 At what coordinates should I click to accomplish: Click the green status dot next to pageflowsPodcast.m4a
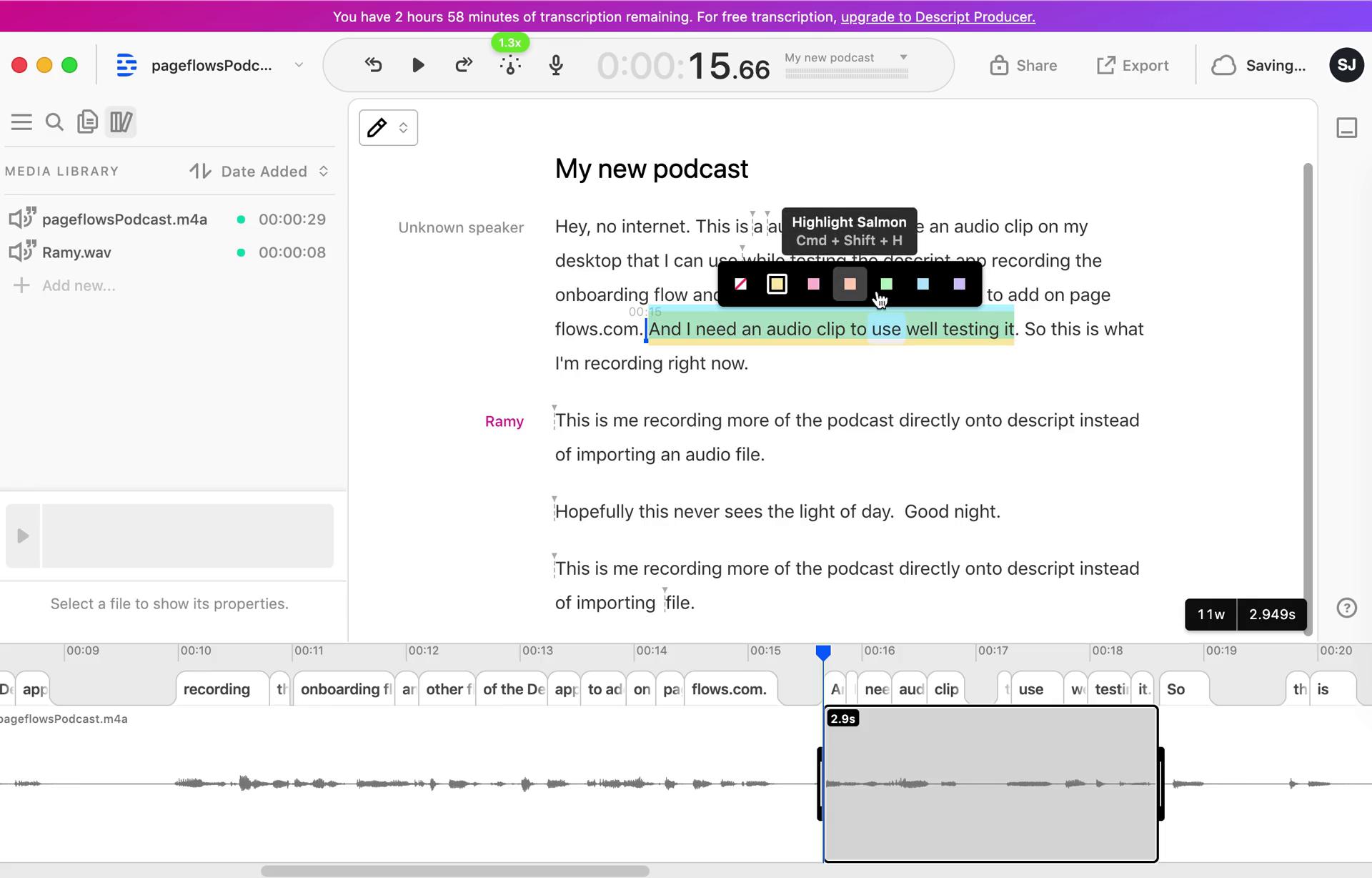[x=241, y=219]
